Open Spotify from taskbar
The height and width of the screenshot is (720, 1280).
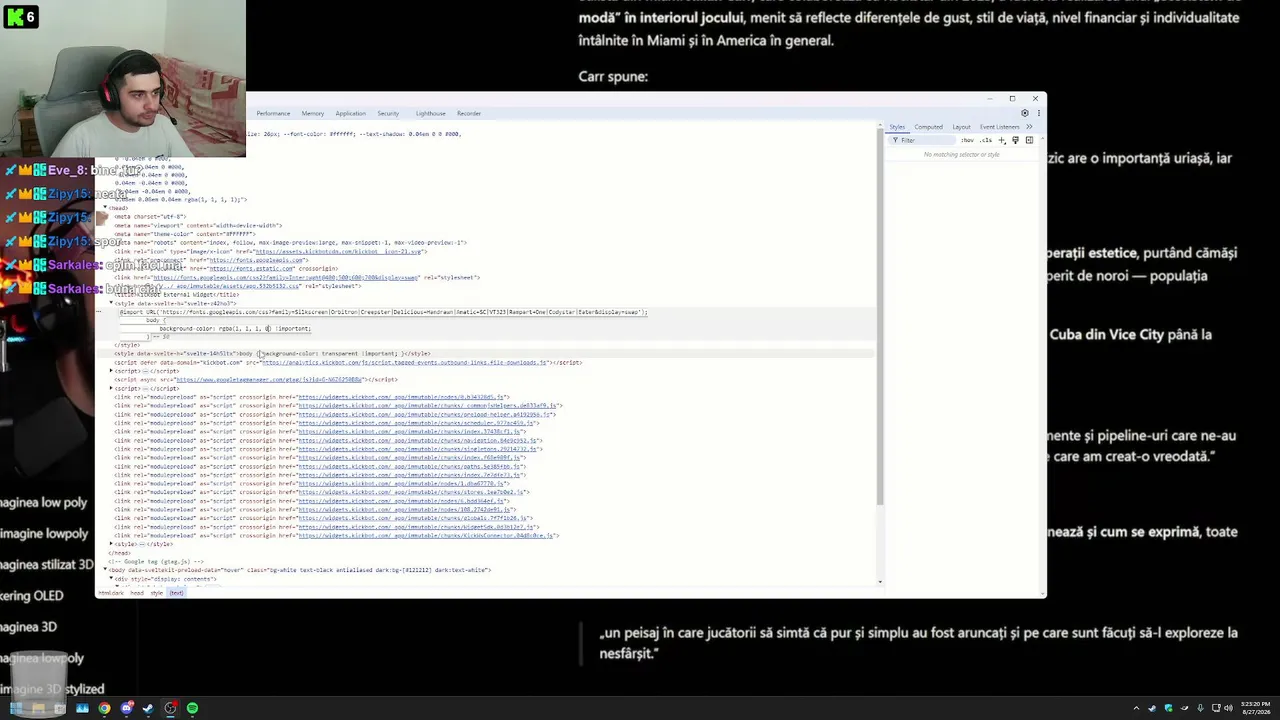coord(192,708)
